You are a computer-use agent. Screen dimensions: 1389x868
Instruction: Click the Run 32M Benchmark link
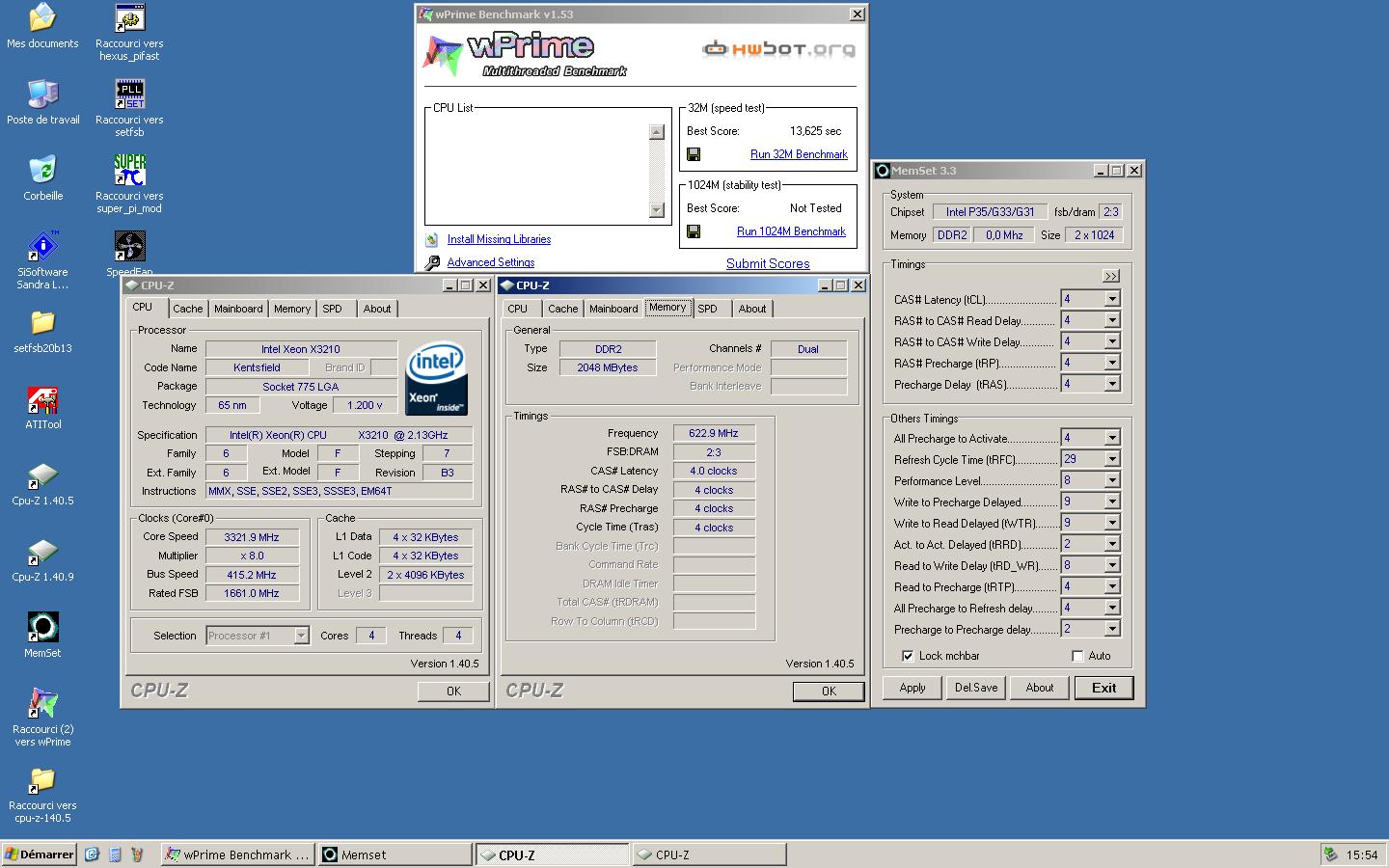799,154
